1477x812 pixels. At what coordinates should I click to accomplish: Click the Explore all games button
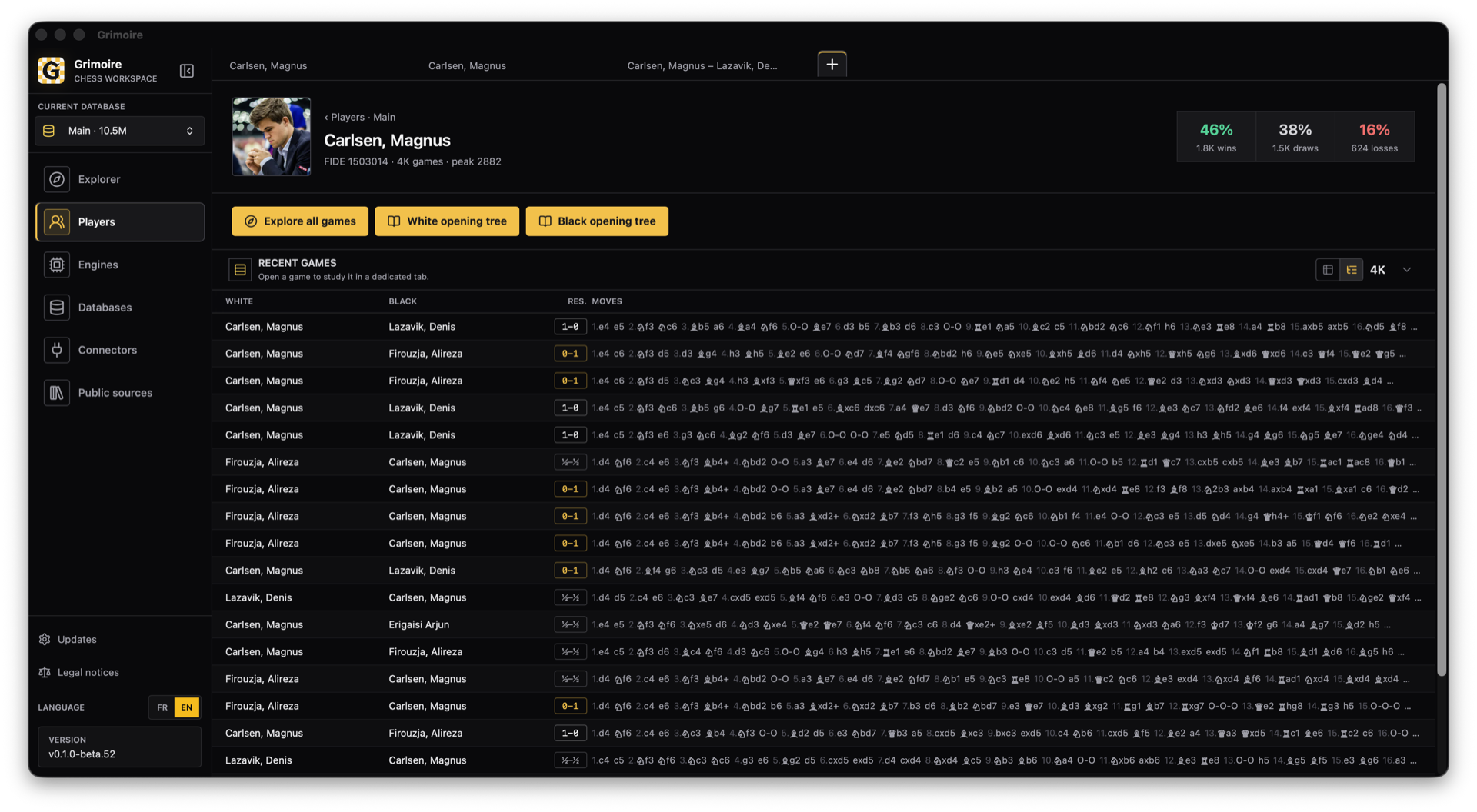point(300,221)
